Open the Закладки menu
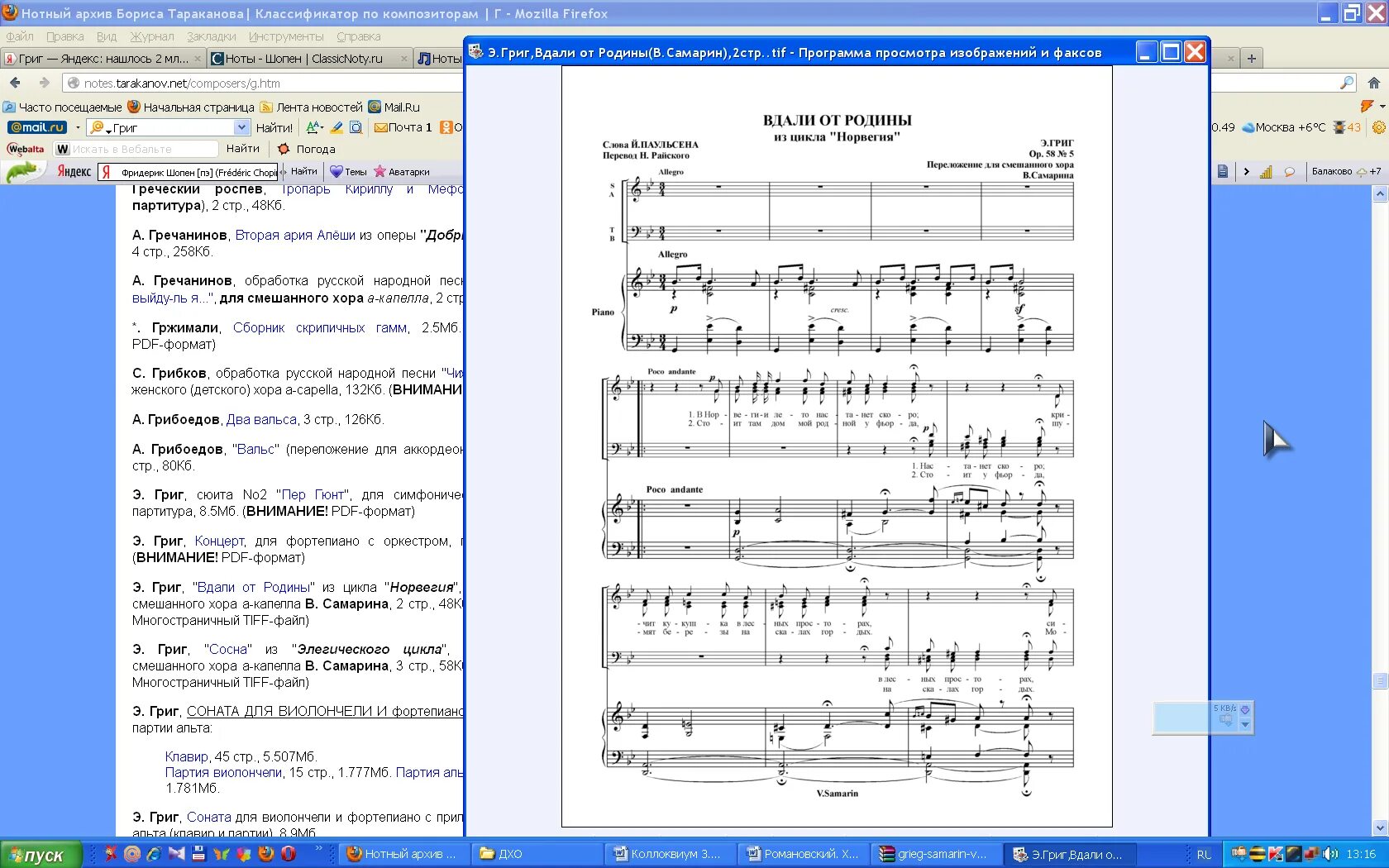Screen dimensions: 1389x868 pyautogui.click(x=212, y=36)
